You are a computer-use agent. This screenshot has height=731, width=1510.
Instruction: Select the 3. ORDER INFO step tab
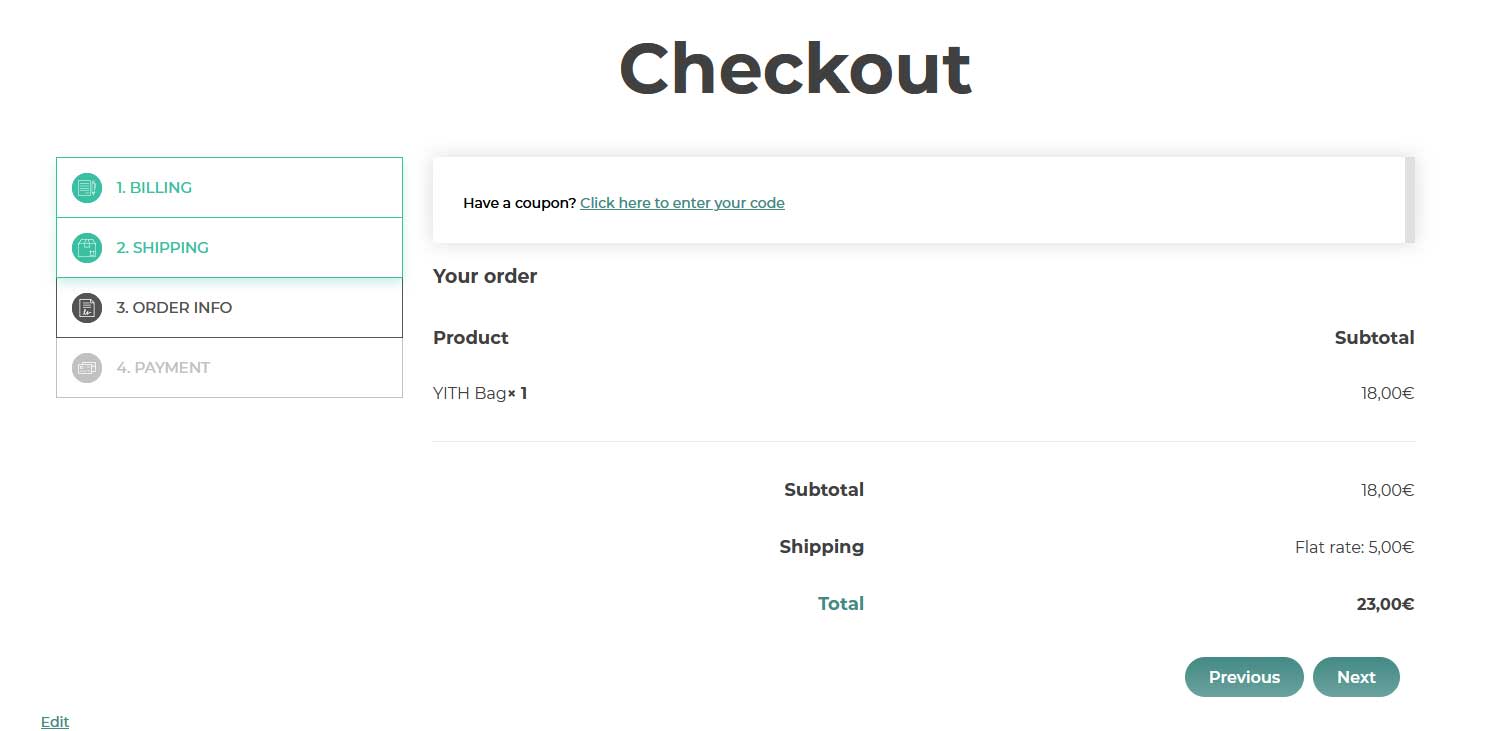(174, 308)
